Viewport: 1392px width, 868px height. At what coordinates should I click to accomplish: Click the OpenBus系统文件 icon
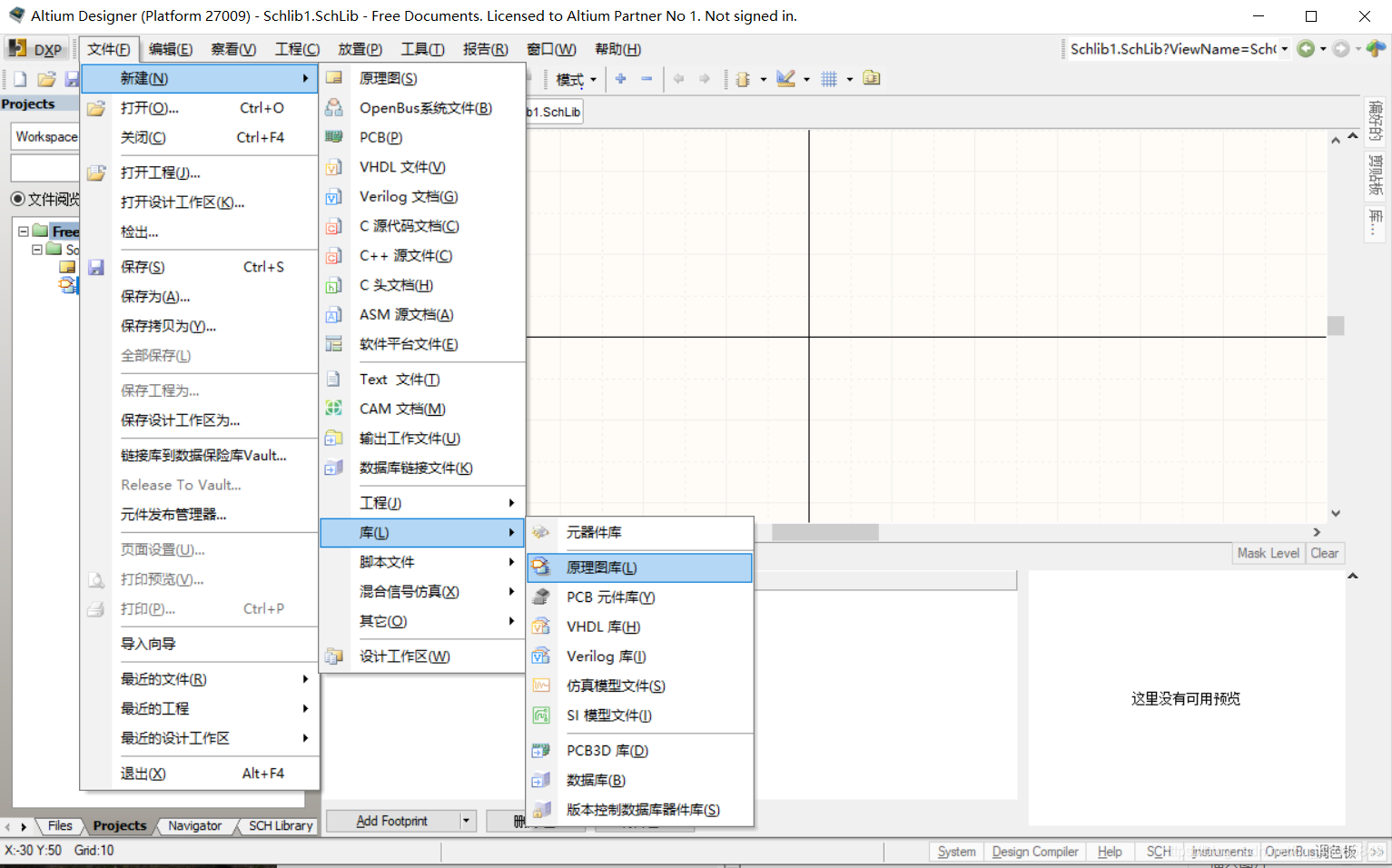334,108
